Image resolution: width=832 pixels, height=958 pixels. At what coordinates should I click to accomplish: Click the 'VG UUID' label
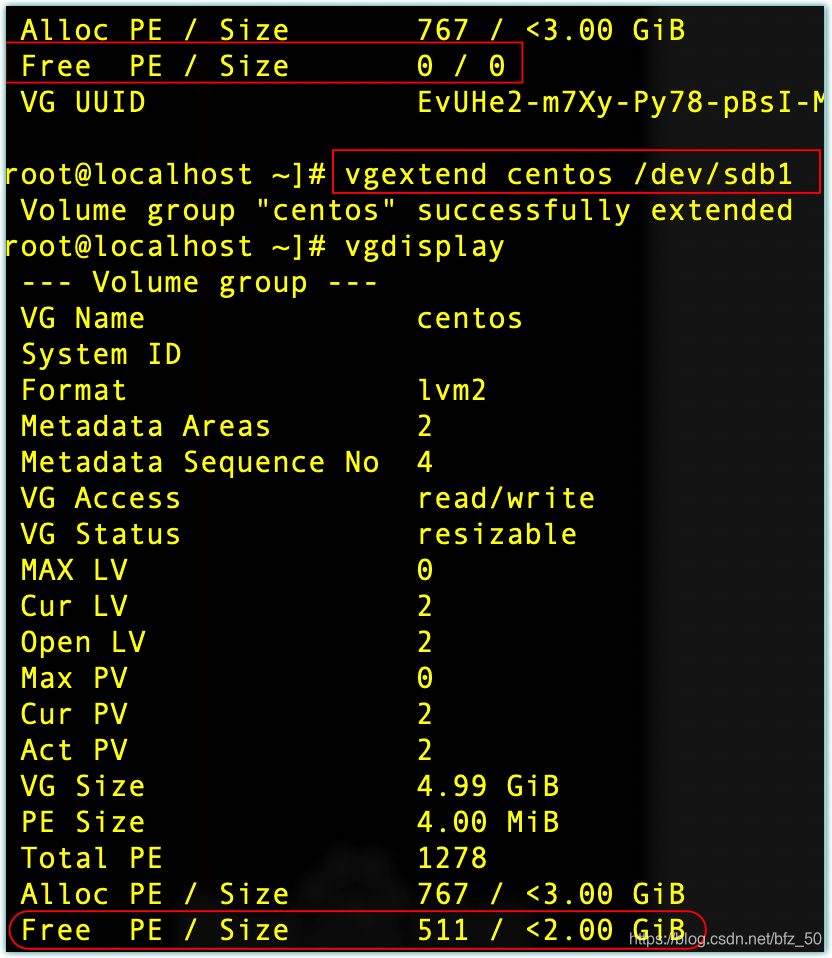[x=83, y=103]
